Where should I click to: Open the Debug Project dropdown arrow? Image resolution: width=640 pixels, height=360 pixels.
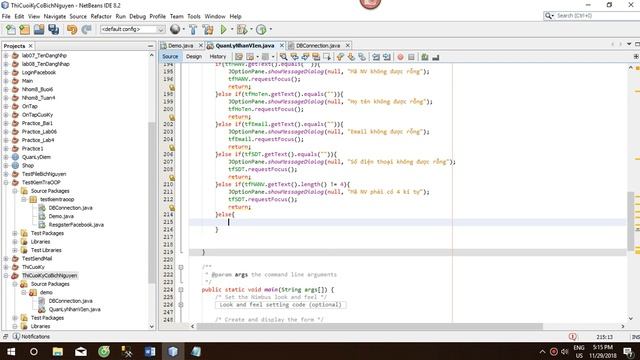(x=251, y=29)
